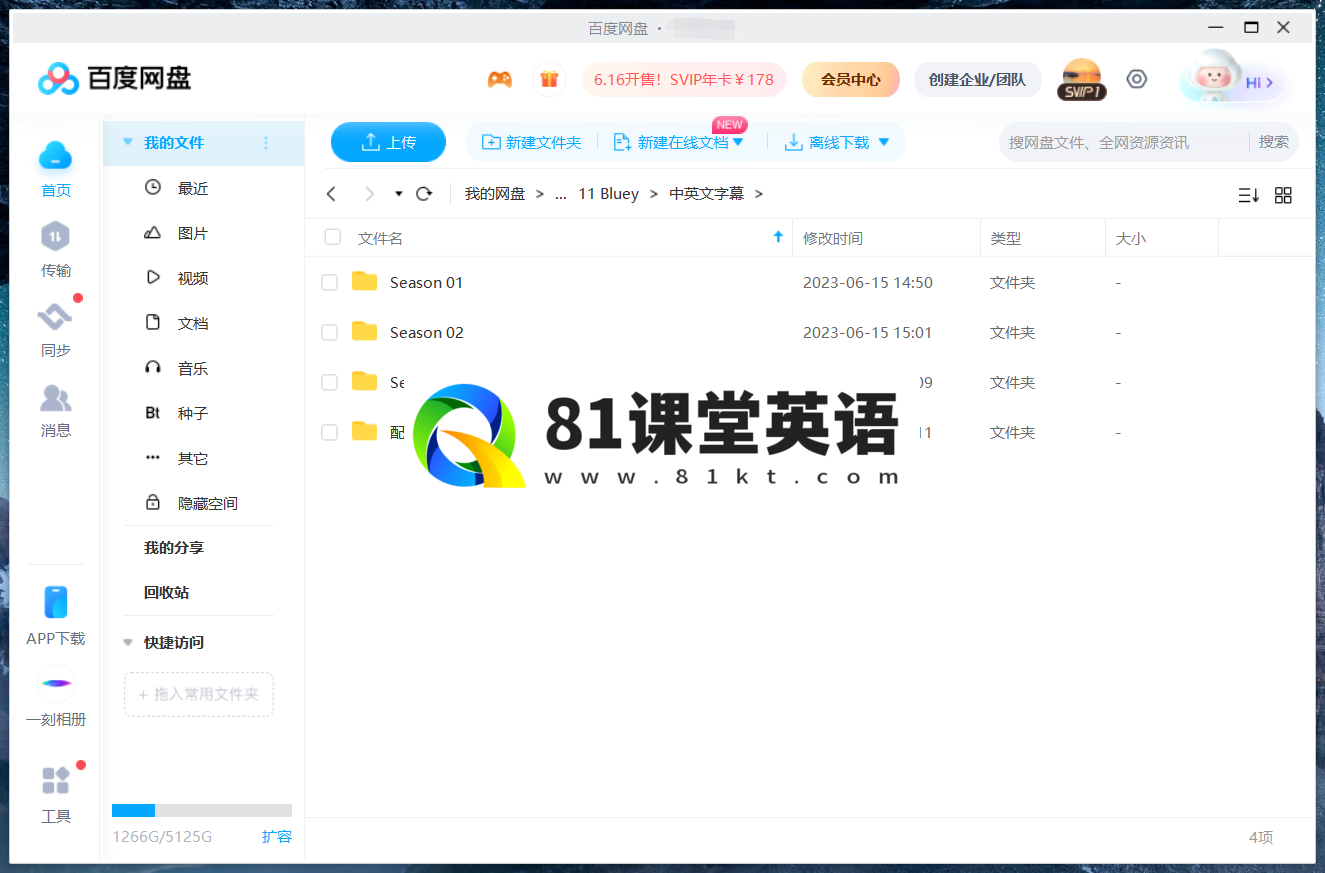Screen dimensions: 1325x873
Task: Open 会员中心
Action: (x=851, y=79)
